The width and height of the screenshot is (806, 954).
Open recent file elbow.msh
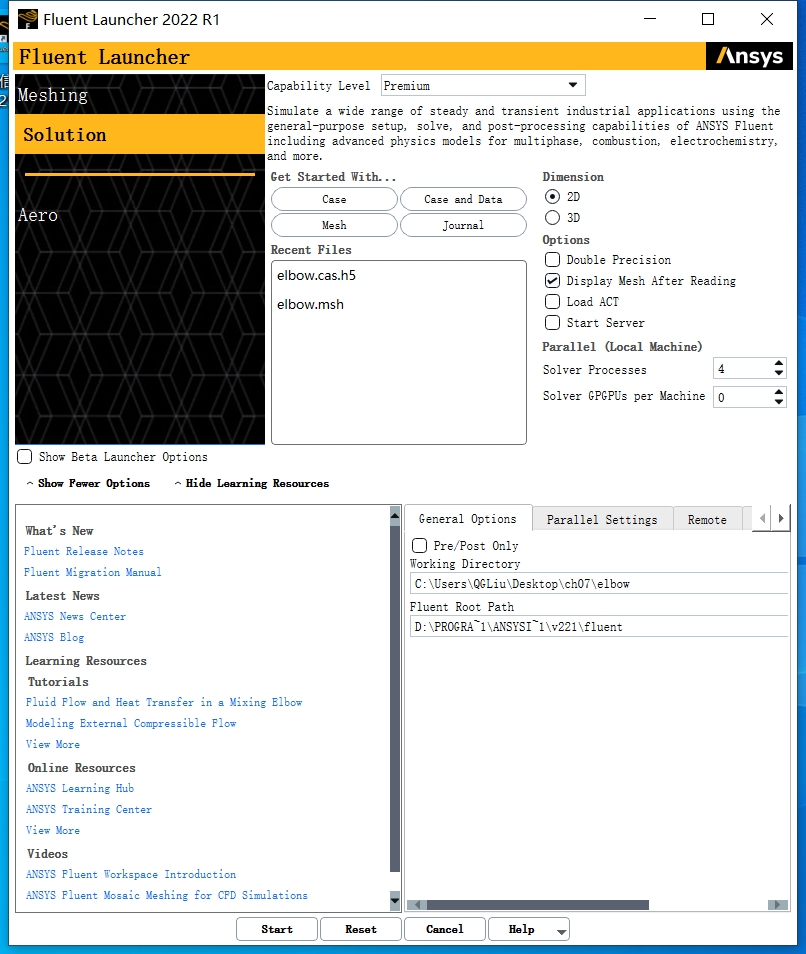(x=310, y=304)
